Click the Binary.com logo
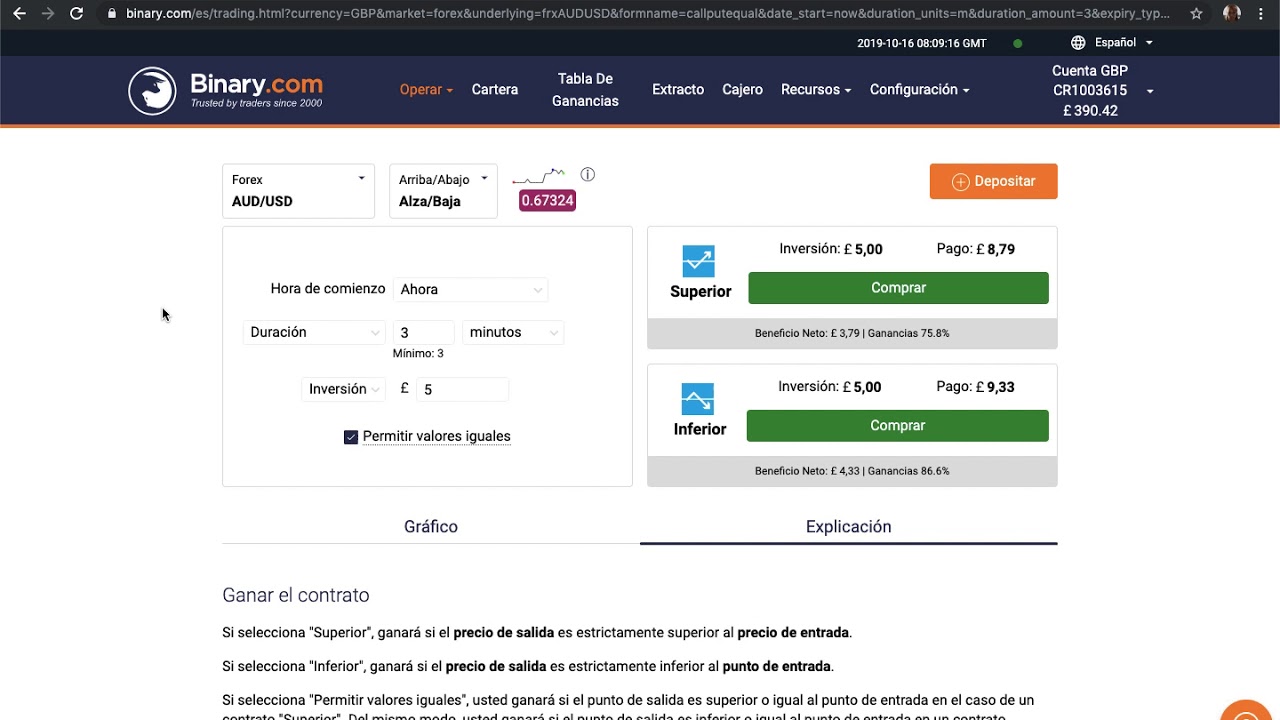 point(226,91)
